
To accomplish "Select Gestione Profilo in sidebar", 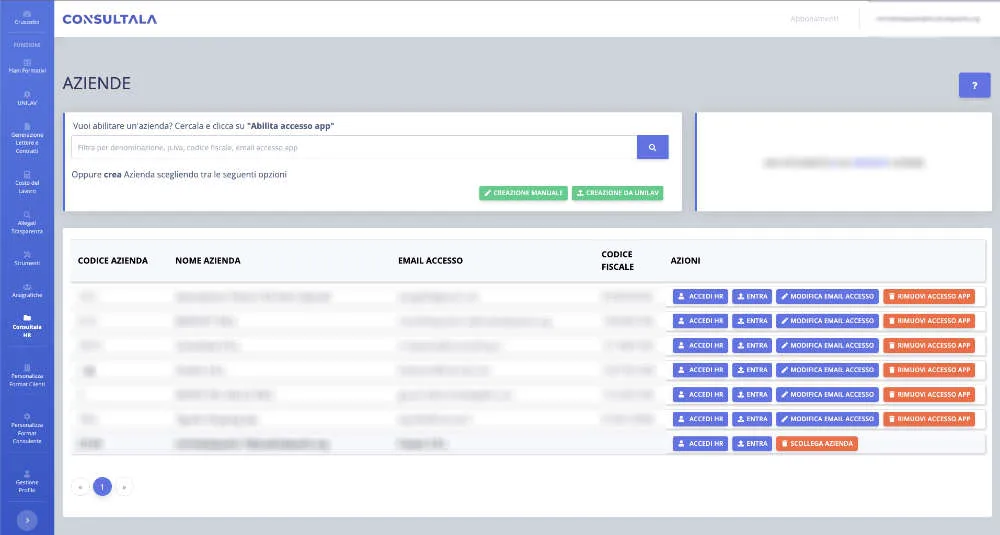I will click(x=27, y=481).
